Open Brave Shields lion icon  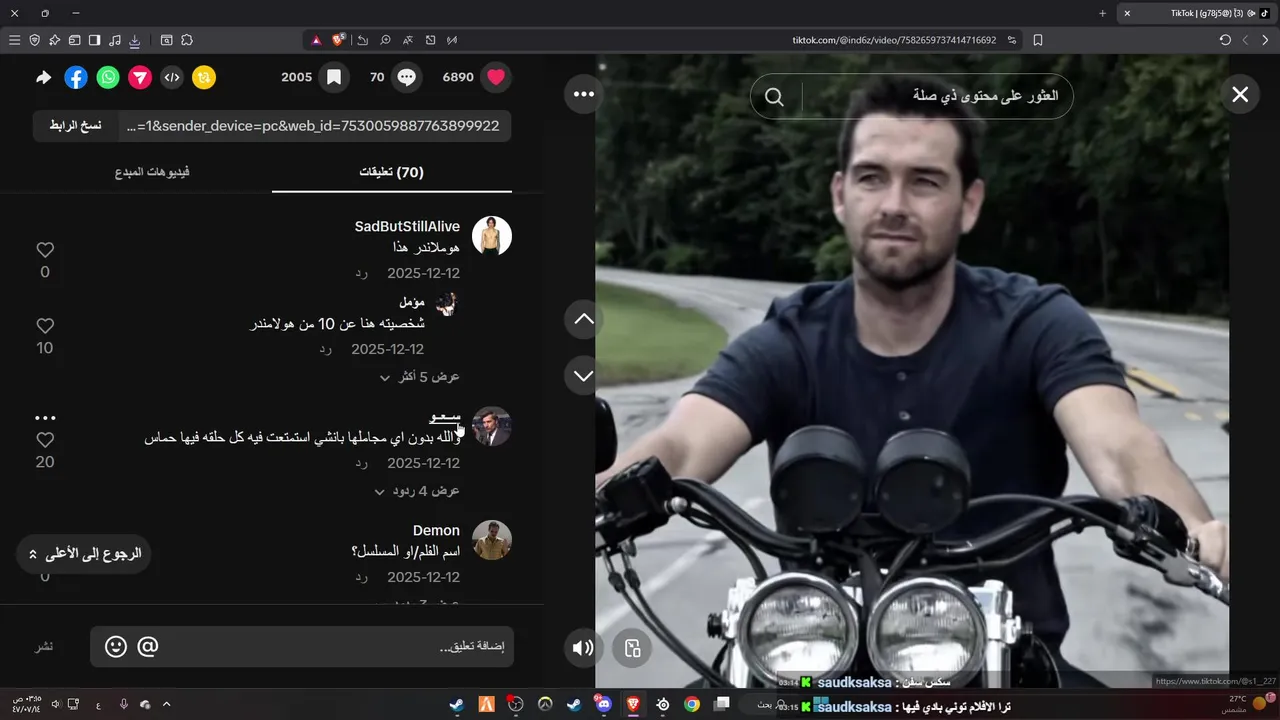(339, 40)
